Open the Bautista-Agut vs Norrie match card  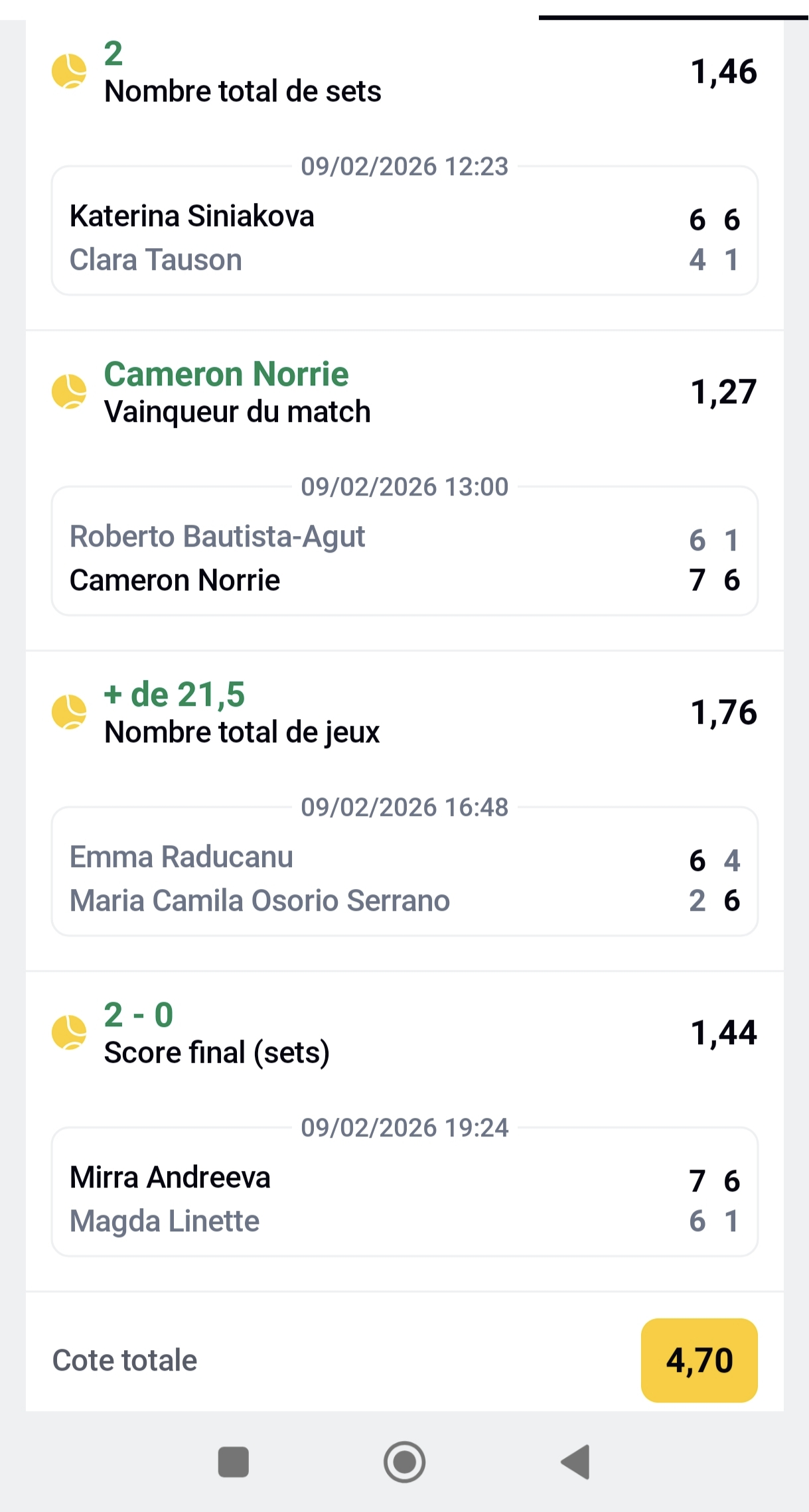point(404,558)
